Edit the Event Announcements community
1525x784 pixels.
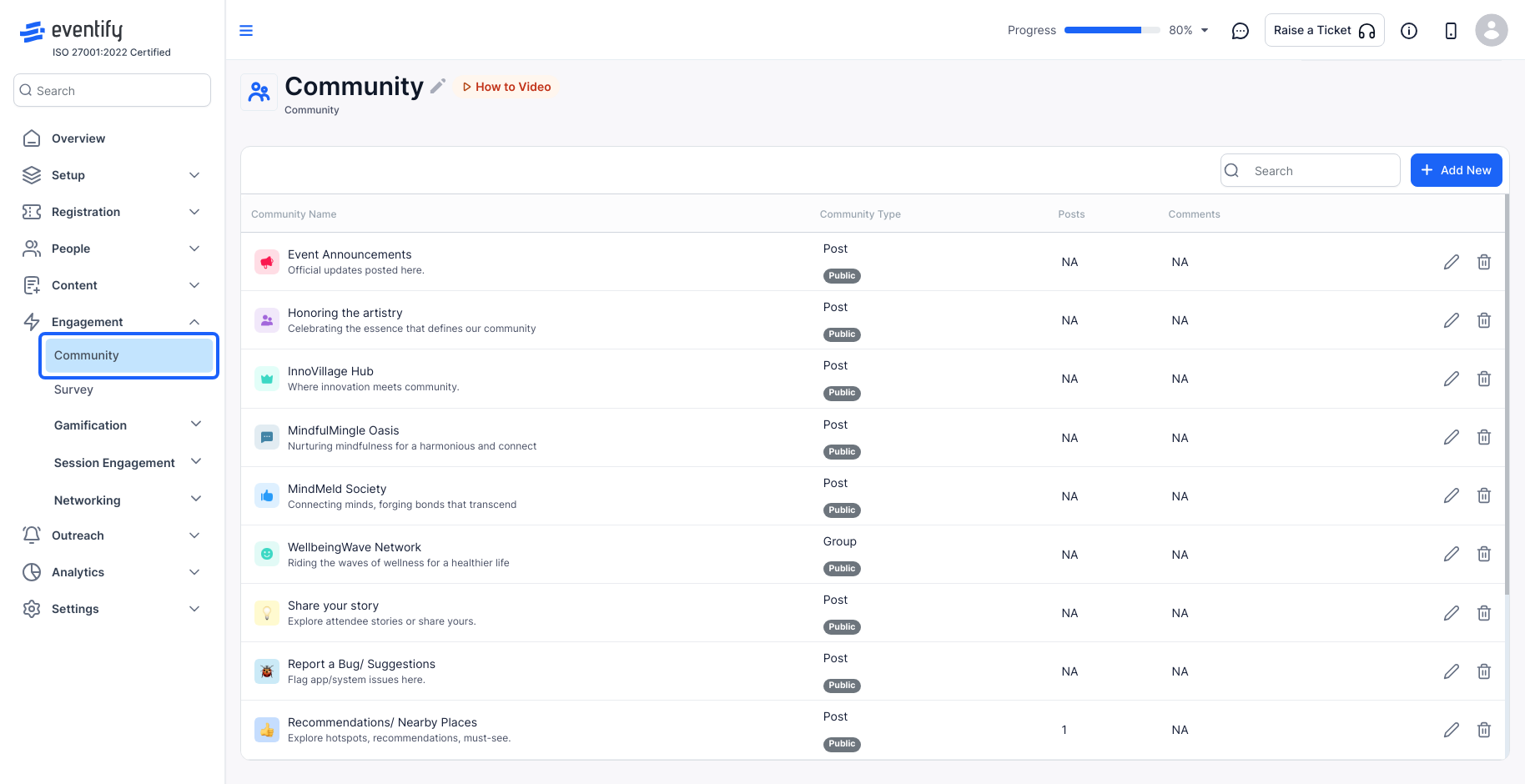1452,262
